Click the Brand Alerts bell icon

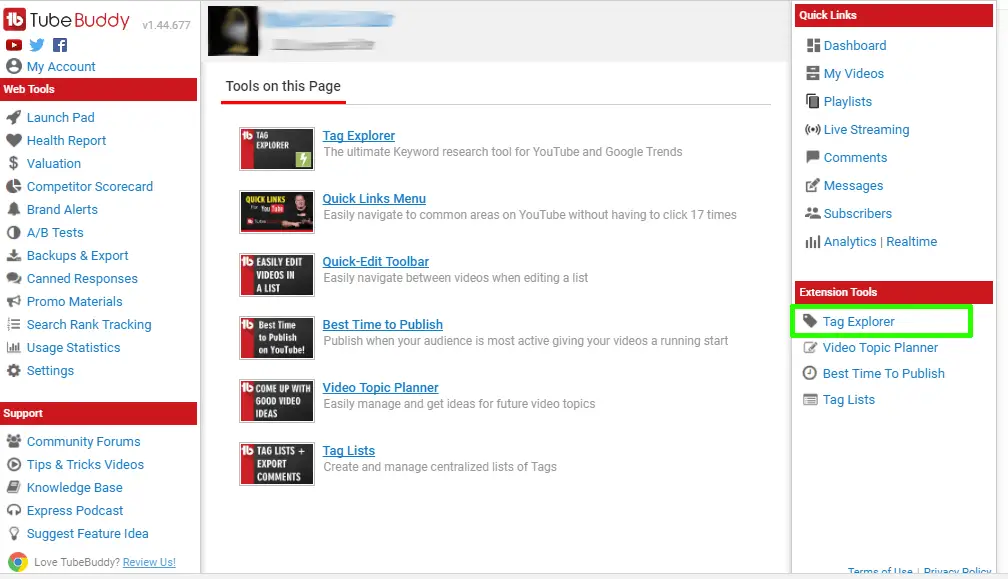pos(14,209)
